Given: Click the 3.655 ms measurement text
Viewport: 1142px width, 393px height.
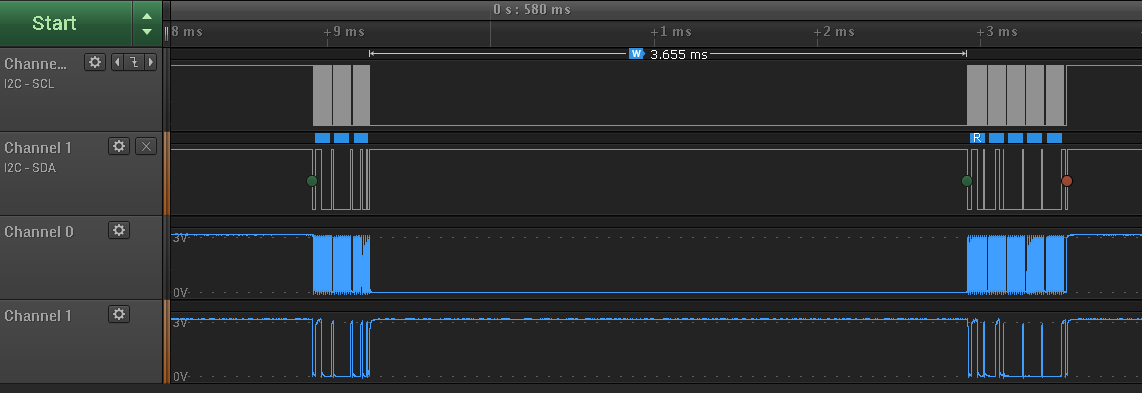Looking at the screenshot, I should click(x=678, y=55).
